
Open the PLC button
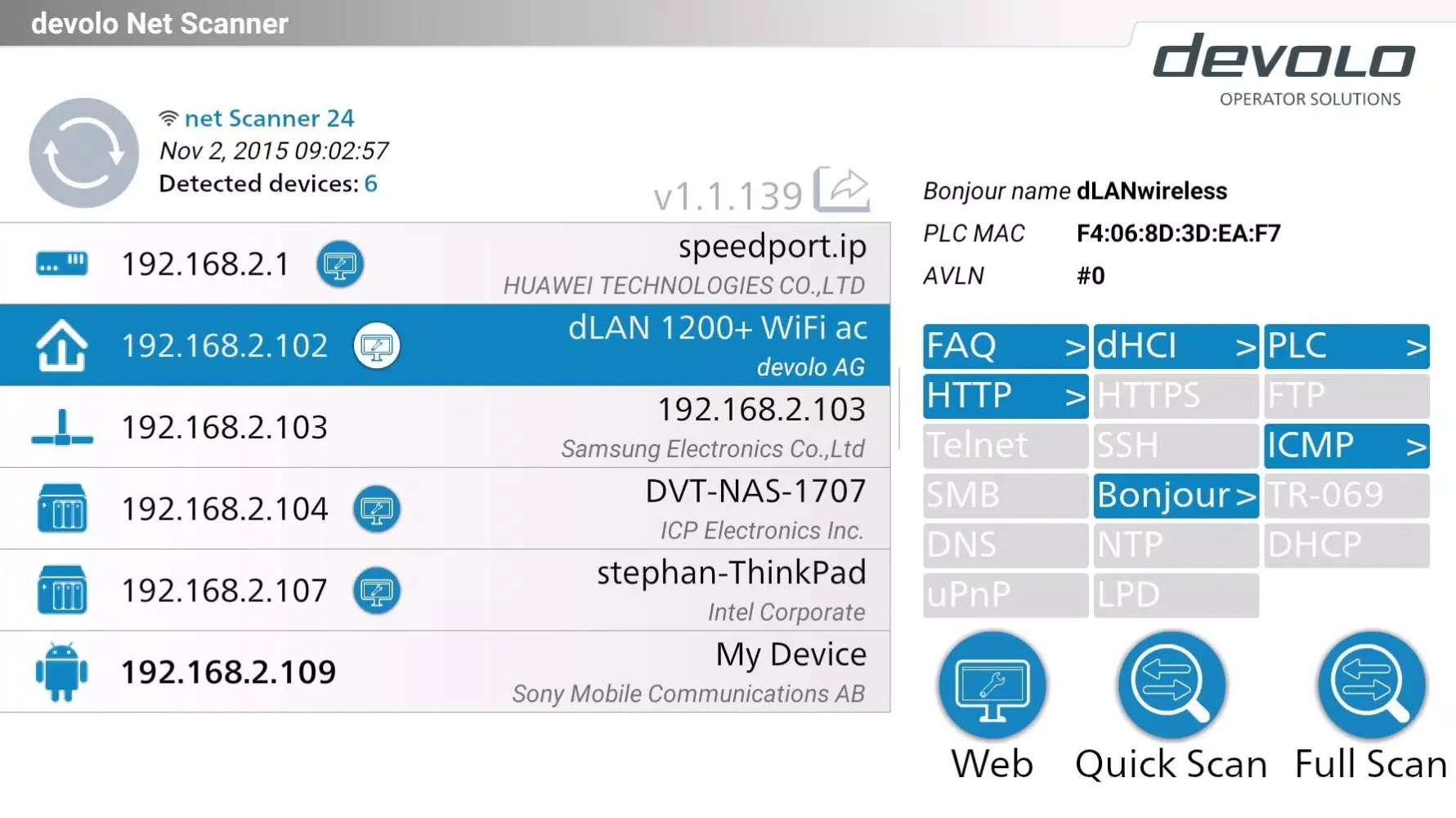(x=1346, y=347)
